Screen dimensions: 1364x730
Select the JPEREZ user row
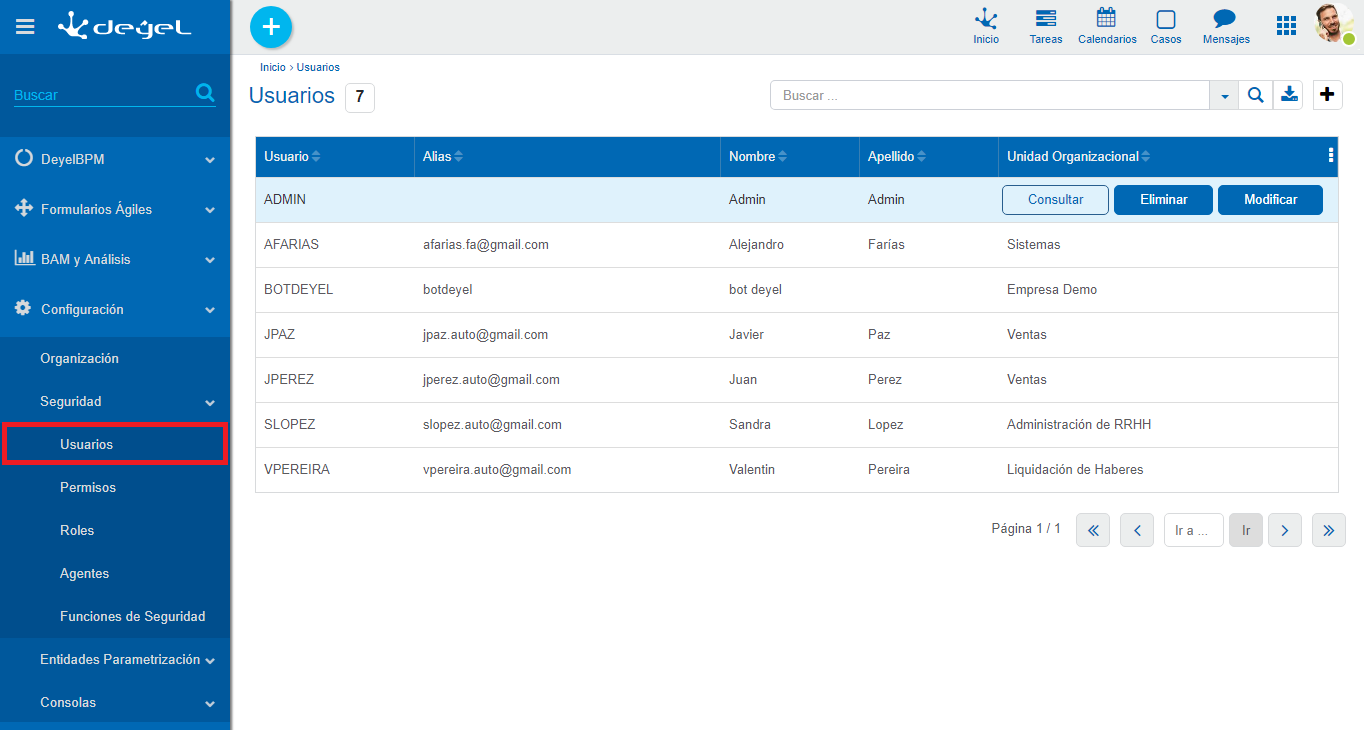coord(796,380)
